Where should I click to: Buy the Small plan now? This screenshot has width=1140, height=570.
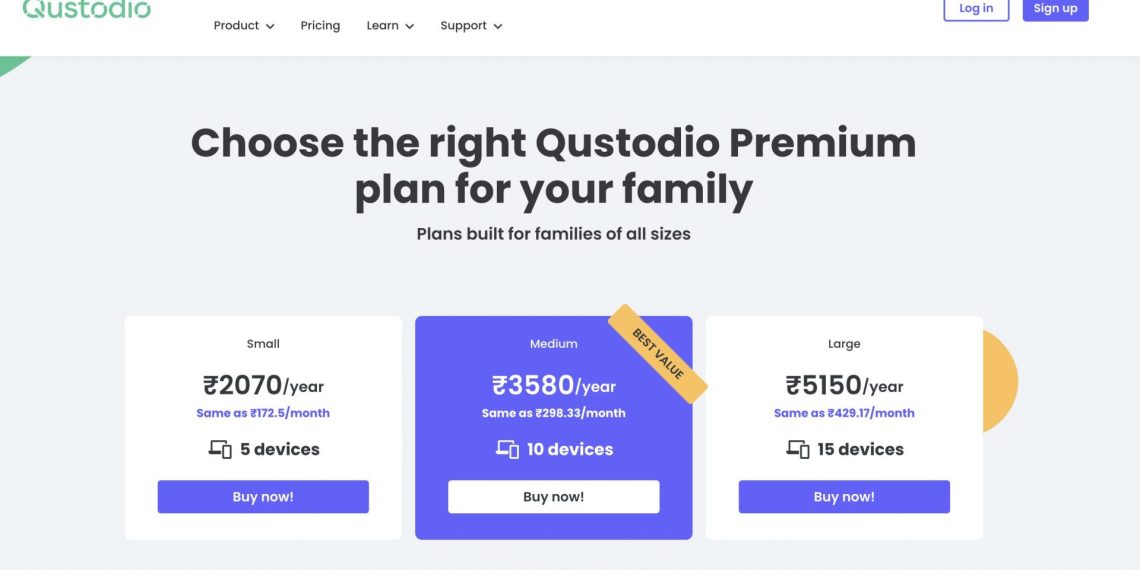coord(263,497)
